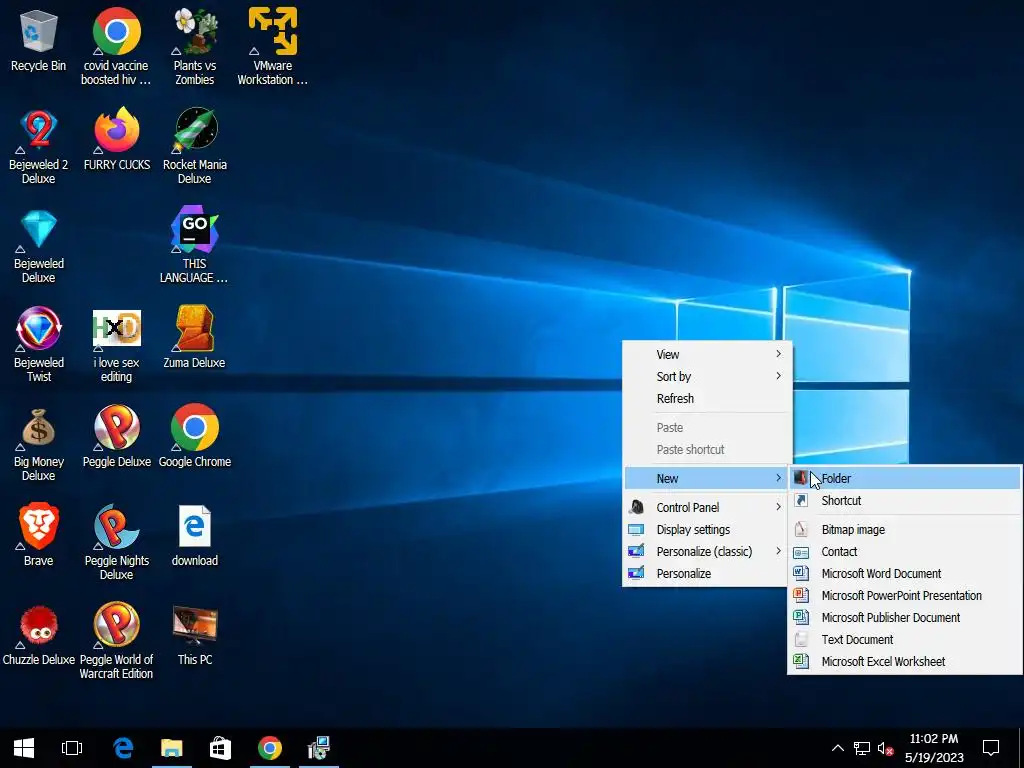The width and height of the screenshot is (1024, 768).
Task: Select the Plants vs Zombies desktop icon
Action: 195,31
